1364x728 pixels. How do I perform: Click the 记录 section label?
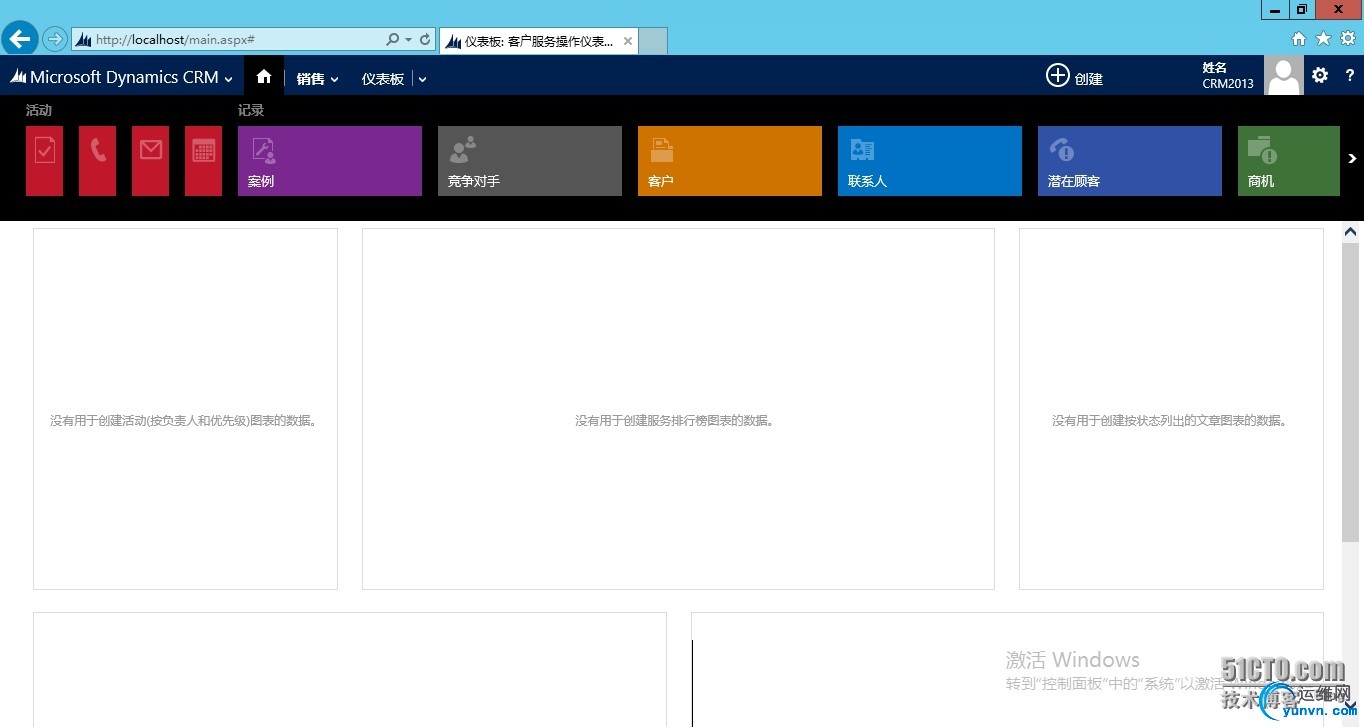click(x=251, y=110)
